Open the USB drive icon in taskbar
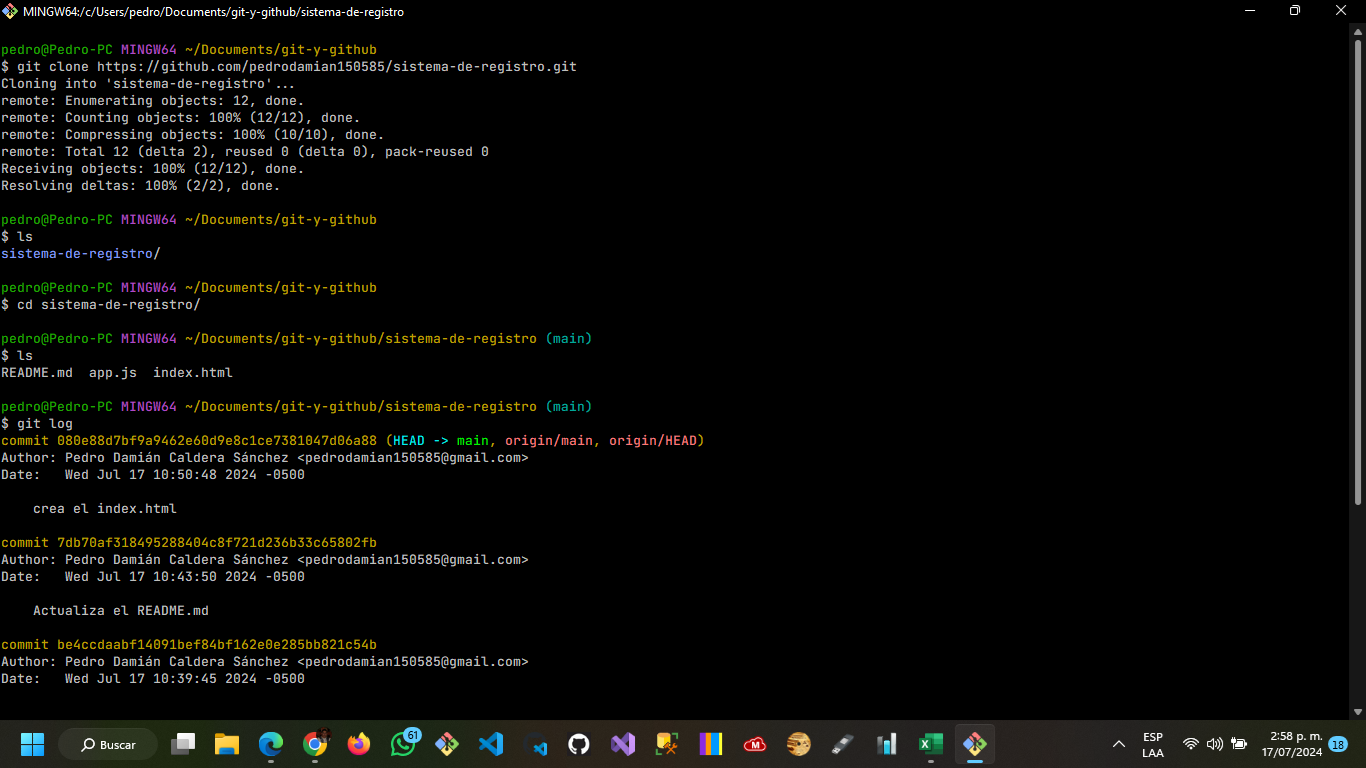 point(843,744)
